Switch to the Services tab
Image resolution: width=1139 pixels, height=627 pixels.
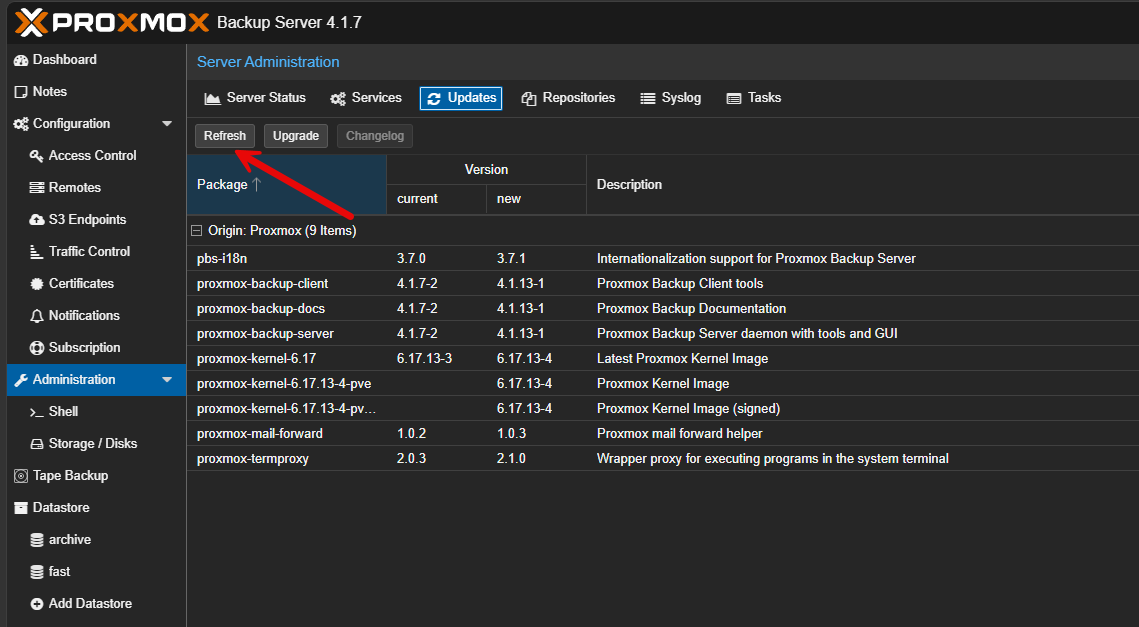coord(366,98)
